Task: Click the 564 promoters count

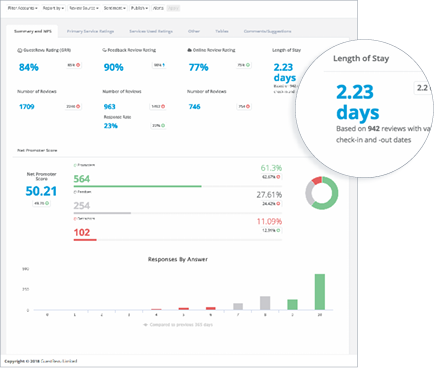Action: 82,179
